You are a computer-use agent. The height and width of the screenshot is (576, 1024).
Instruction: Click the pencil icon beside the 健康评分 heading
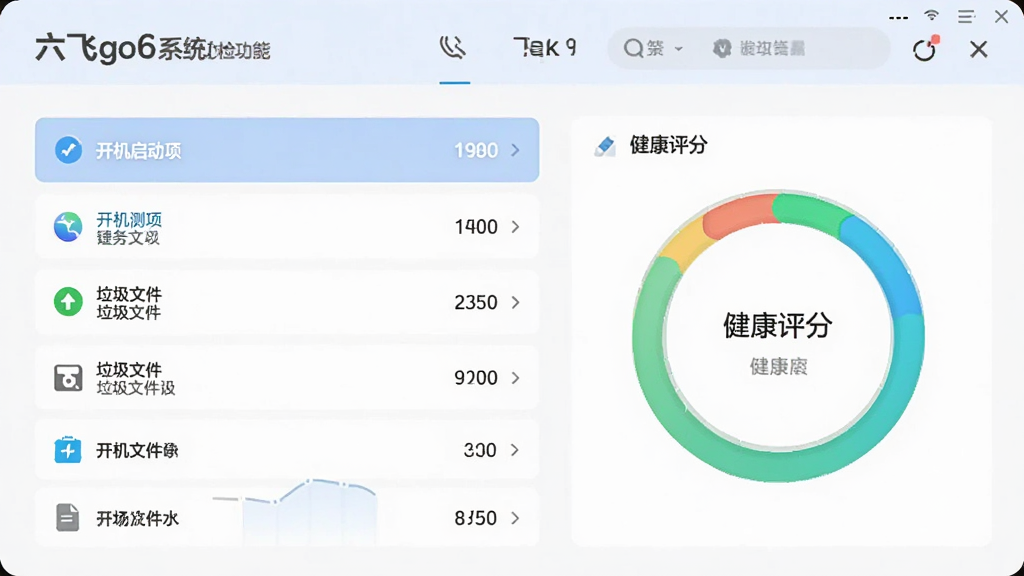point(605,146)
